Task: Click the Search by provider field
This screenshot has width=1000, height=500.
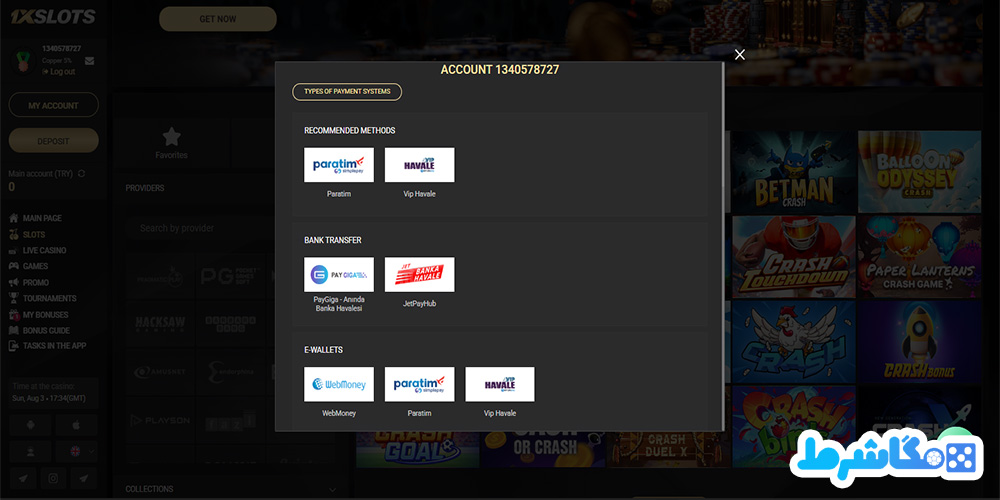Action: pos(200,228)
